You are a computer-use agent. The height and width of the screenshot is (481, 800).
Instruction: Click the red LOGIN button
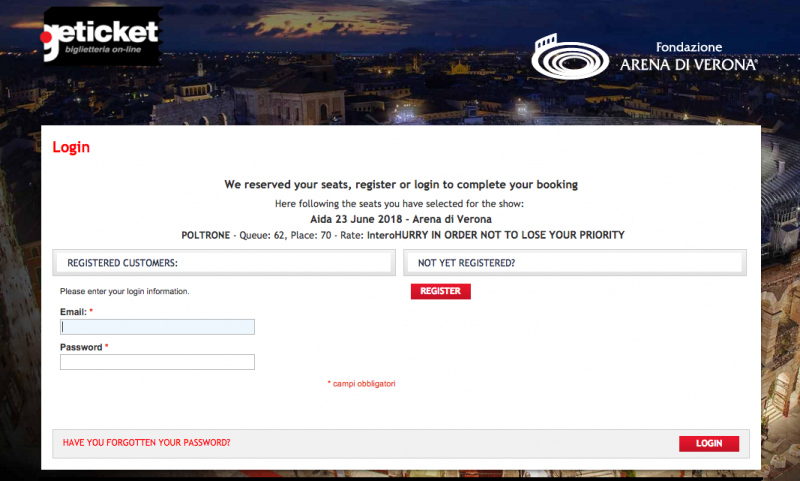click(x=709, y=444)
